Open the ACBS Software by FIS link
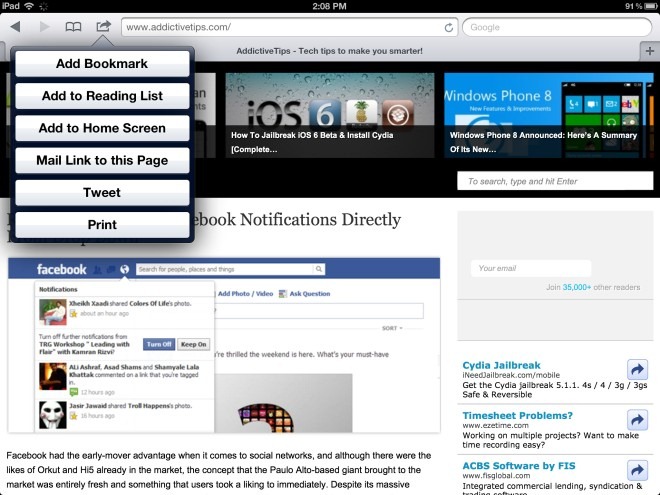This screenshot has height=495, width=660. (519, 466)
